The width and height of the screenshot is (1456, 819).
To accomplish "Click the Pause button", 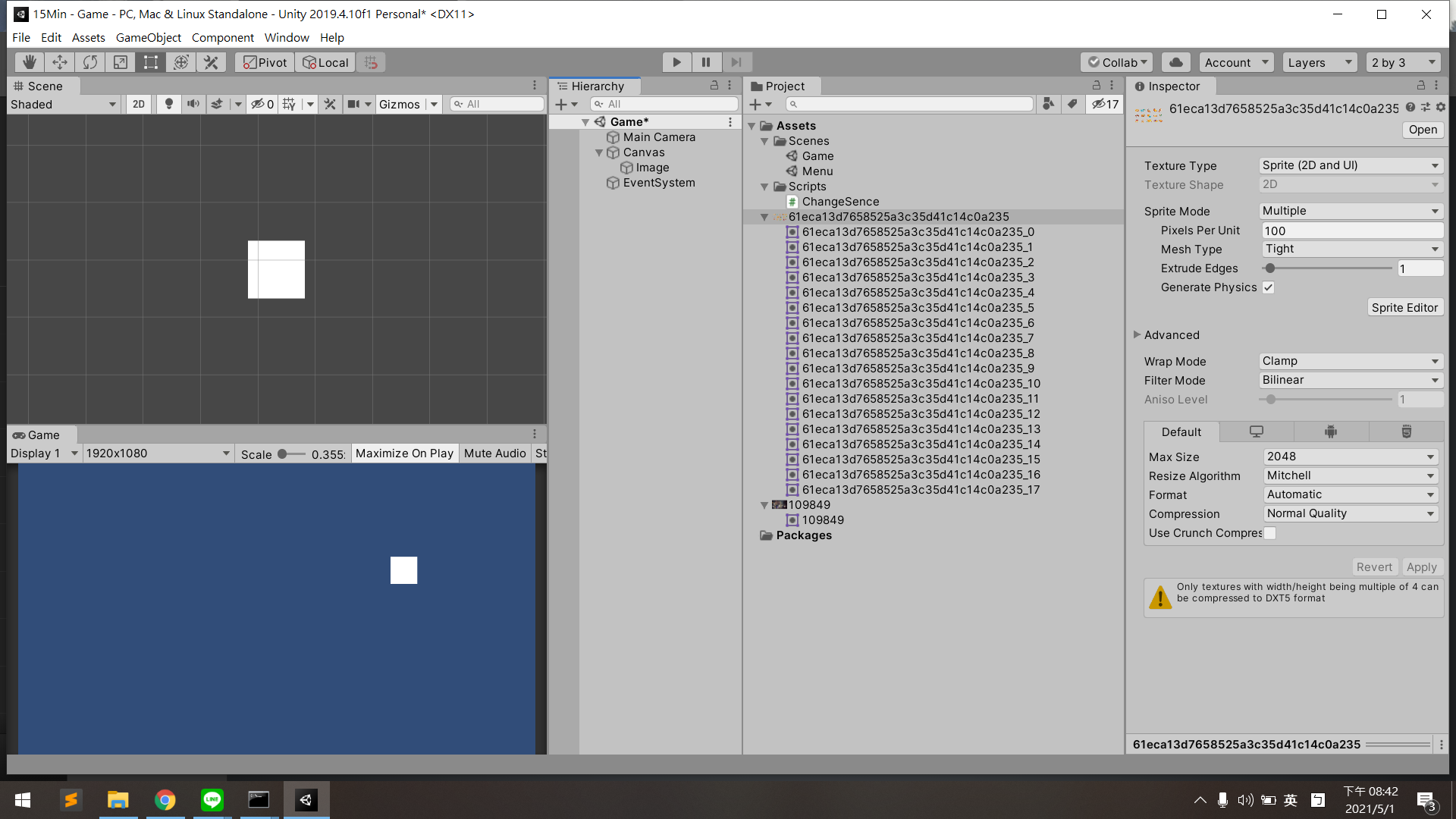I will pos(706,62).
